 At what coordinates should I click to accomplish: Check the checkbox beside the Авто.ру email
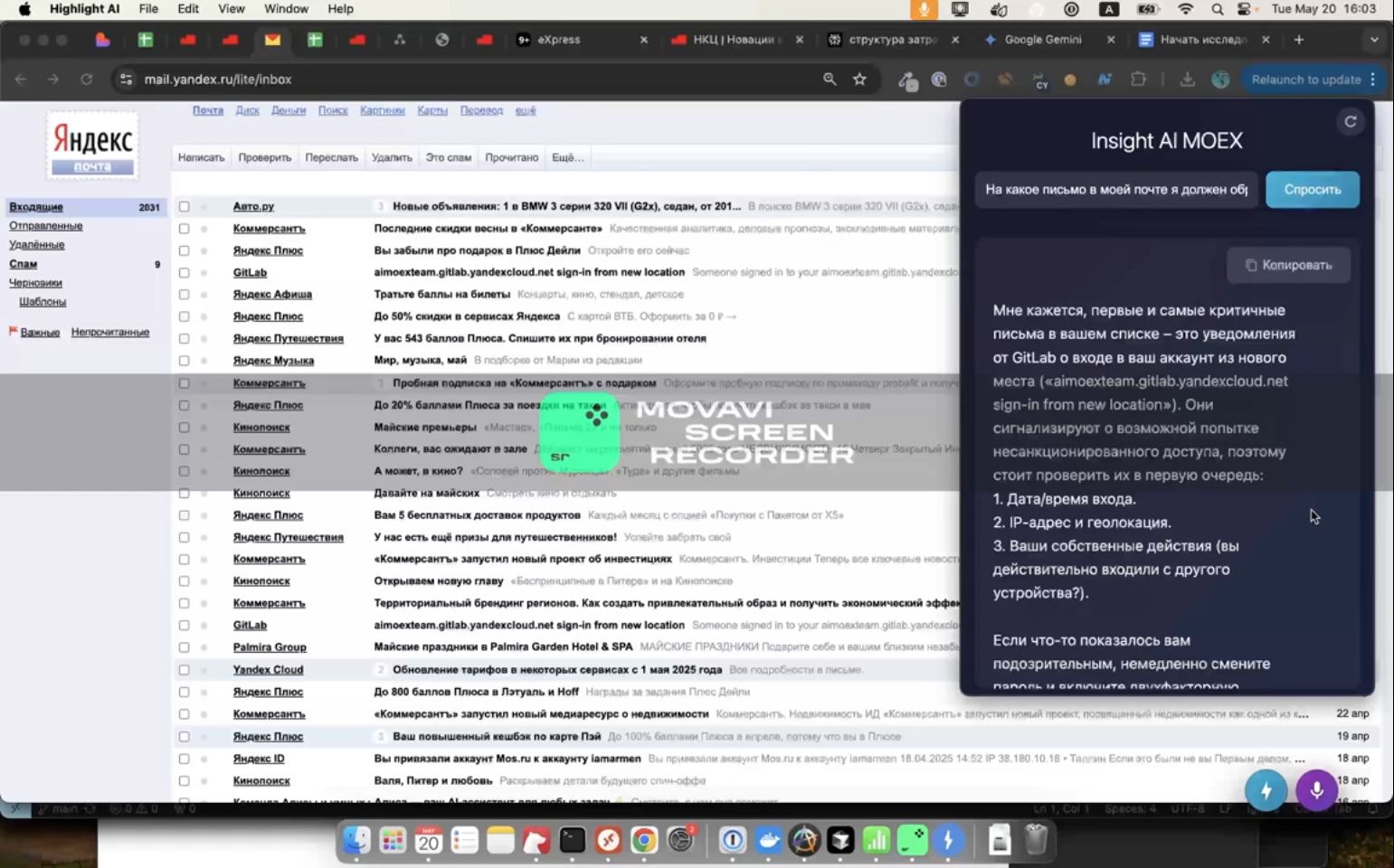click(x=184, y=206)
